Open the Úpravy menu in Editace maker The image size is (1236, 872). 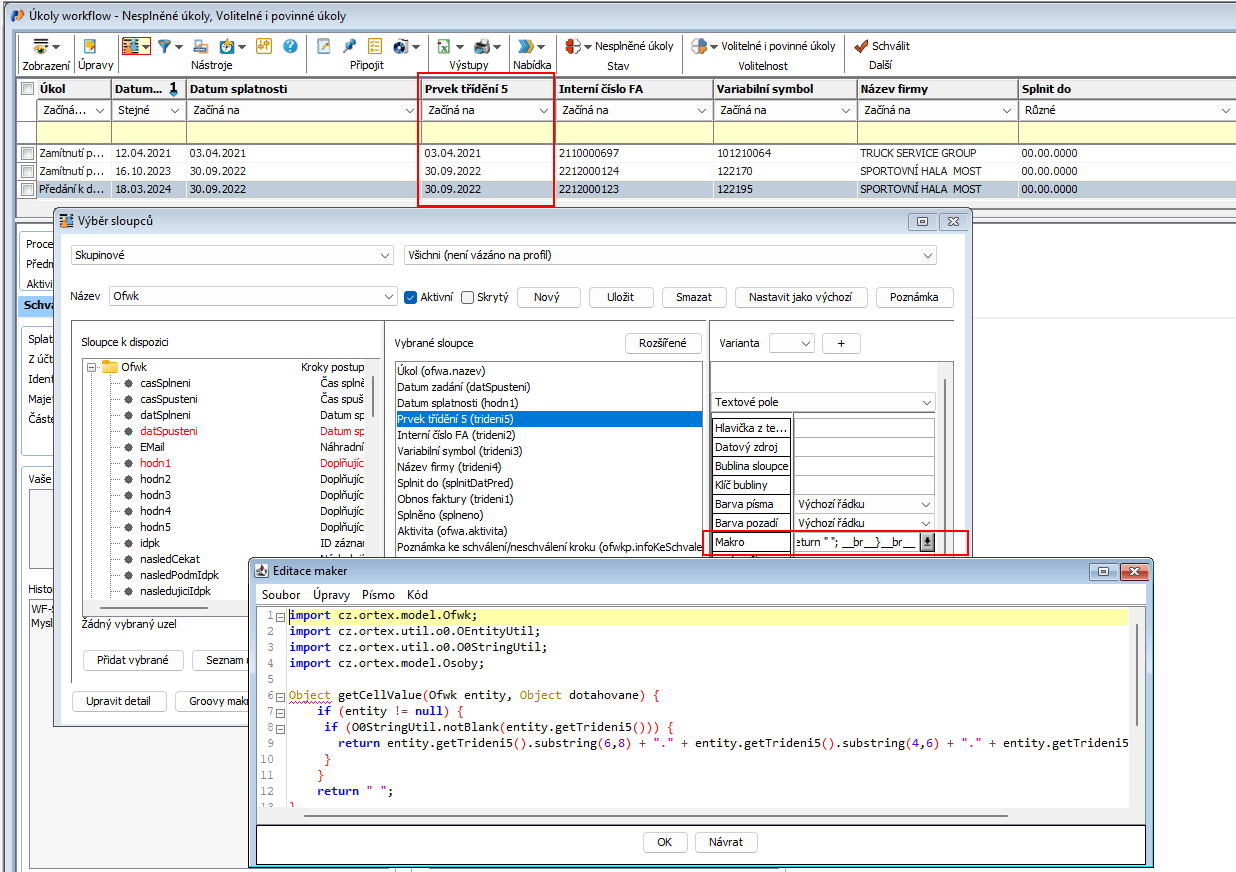[x=331, y=594]
